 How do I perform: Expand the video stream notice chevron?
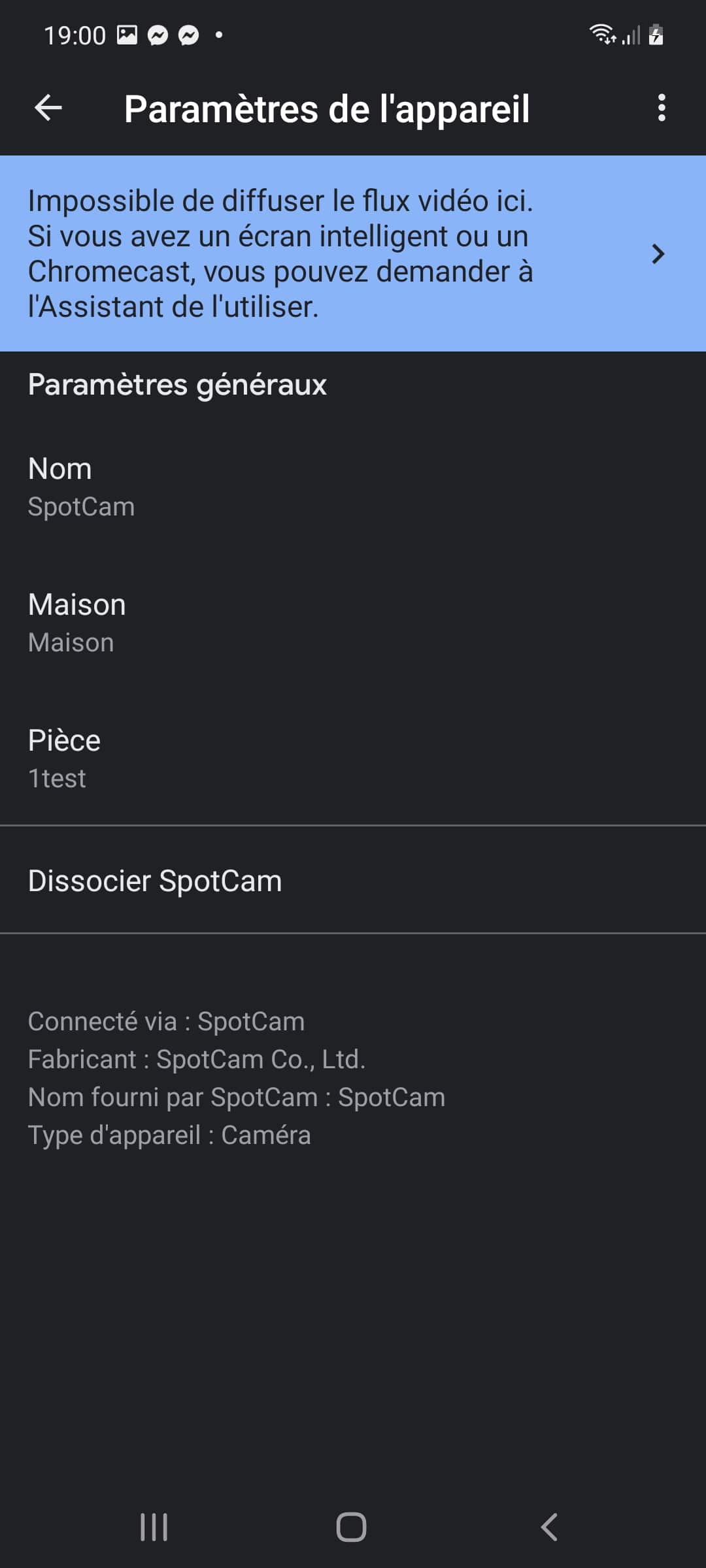[x=658, y=253]
